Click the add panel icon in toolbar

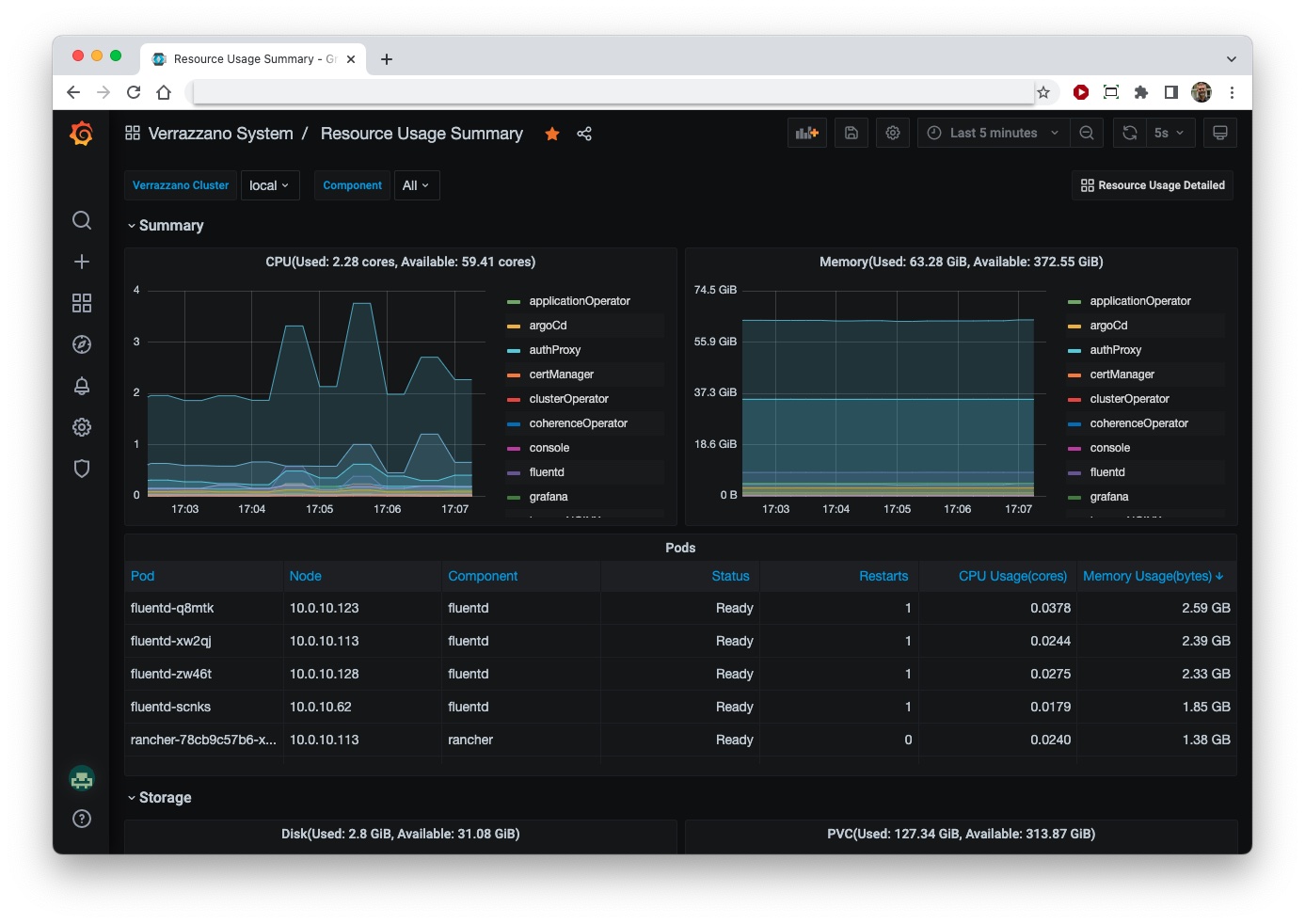[x=806, y=133]
